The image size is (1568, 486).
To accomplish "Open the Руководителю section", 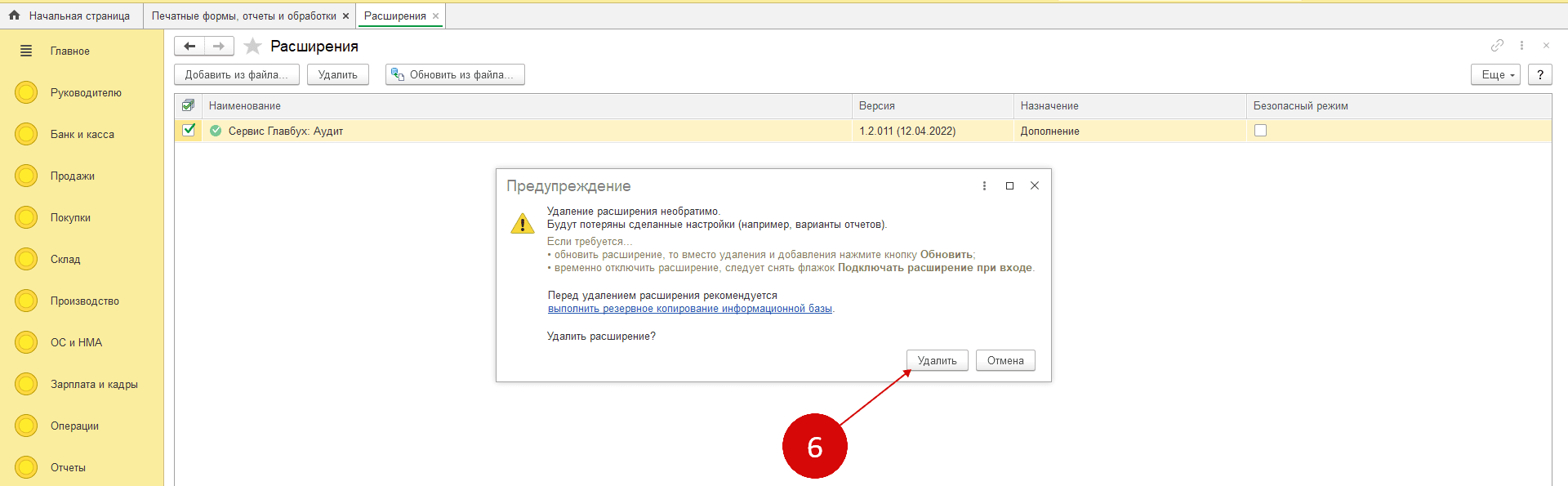I will pyautogui.click(x=86, y=92).
